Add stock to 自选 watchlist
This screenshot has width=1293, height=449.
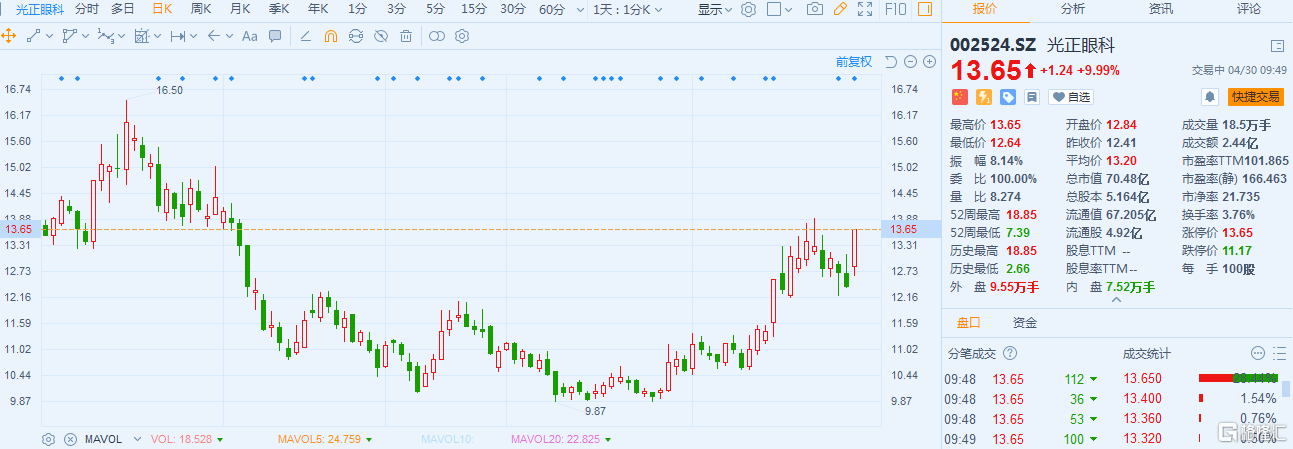tap(1070, 97)
